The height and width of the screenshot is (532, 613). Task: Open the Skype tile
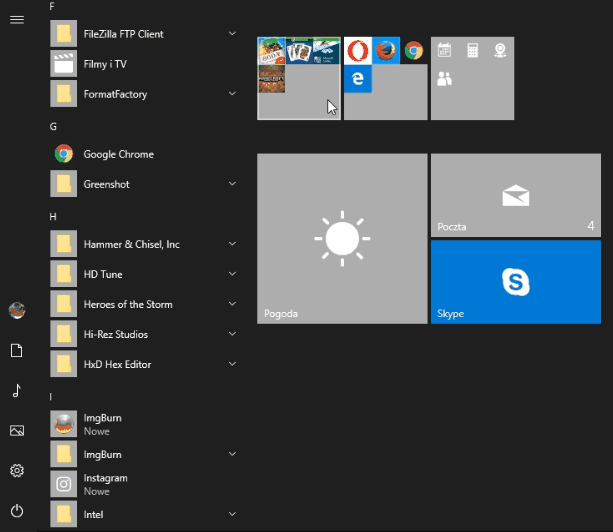(516, 282)
